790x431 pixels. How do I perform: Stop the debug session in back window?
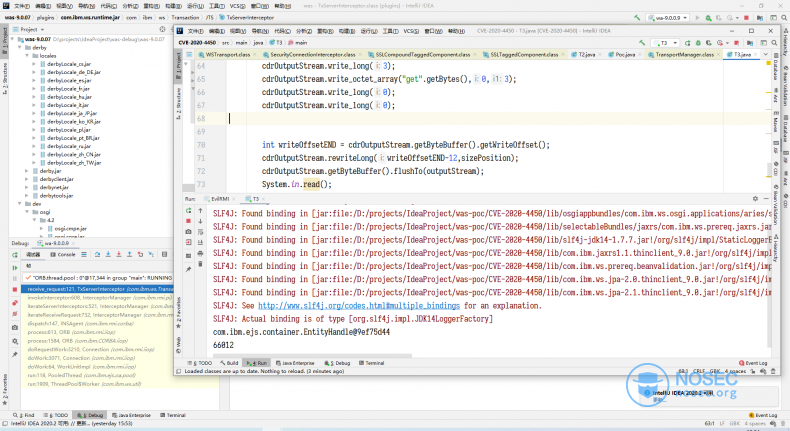point(15,289)
